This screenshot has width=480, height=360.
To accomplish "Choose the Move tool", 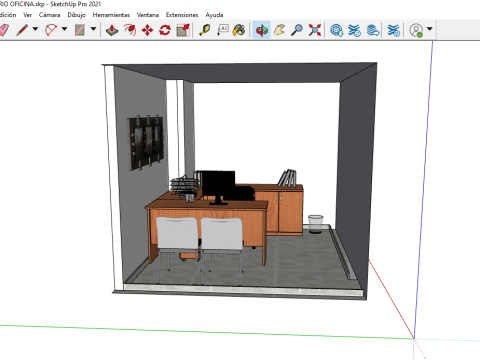I will [147, 30].
